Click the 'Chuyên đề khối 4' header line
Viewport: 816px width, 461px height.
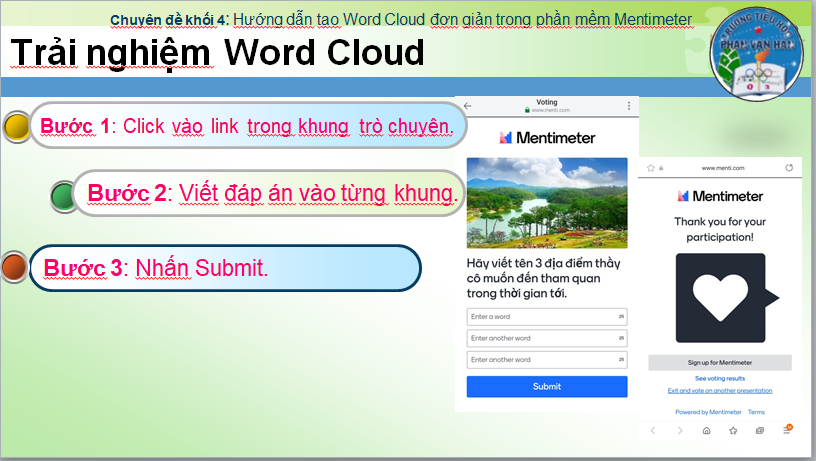[x=401, y=20]
